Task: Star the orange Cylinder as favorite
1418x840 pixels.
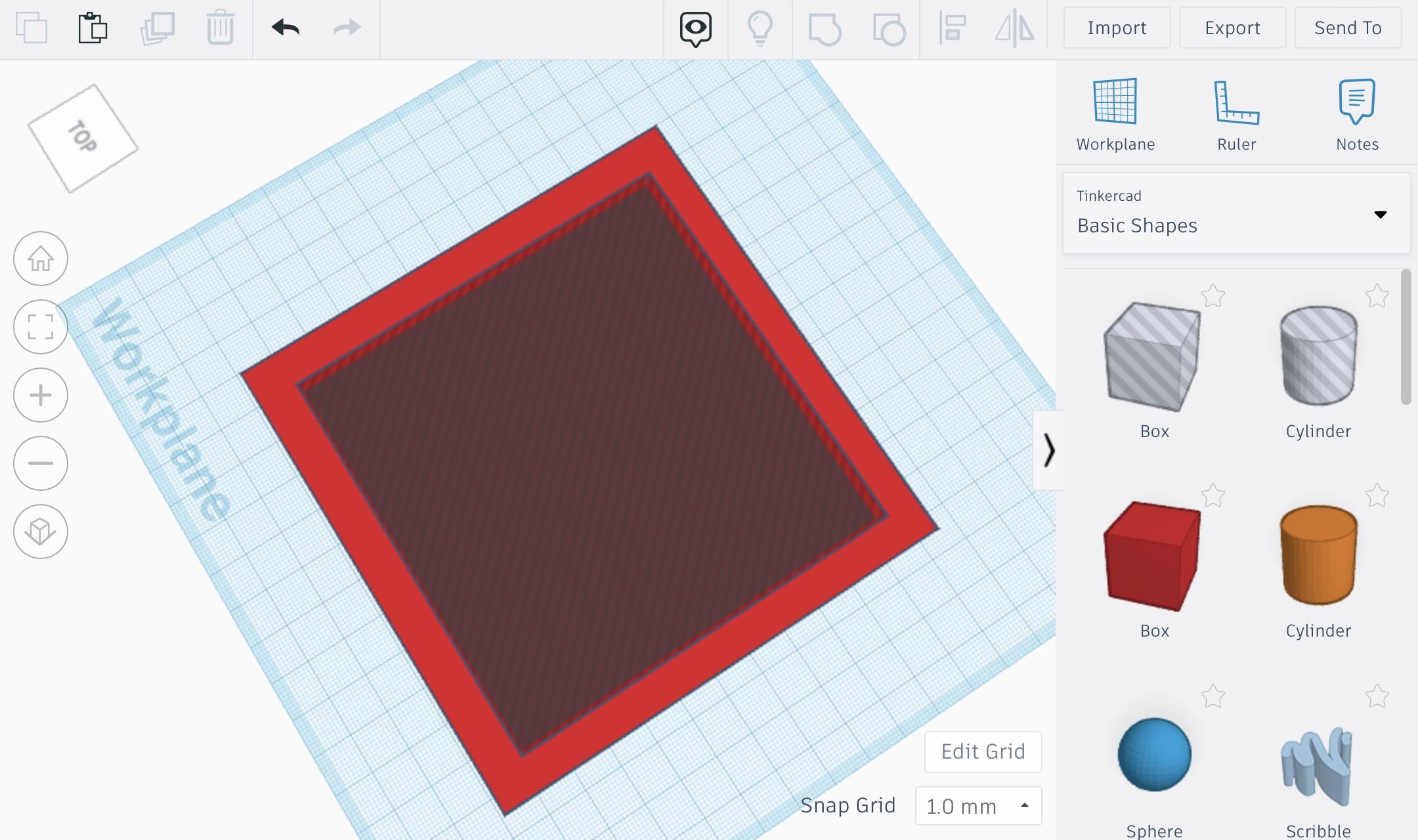Action: 1377,495
